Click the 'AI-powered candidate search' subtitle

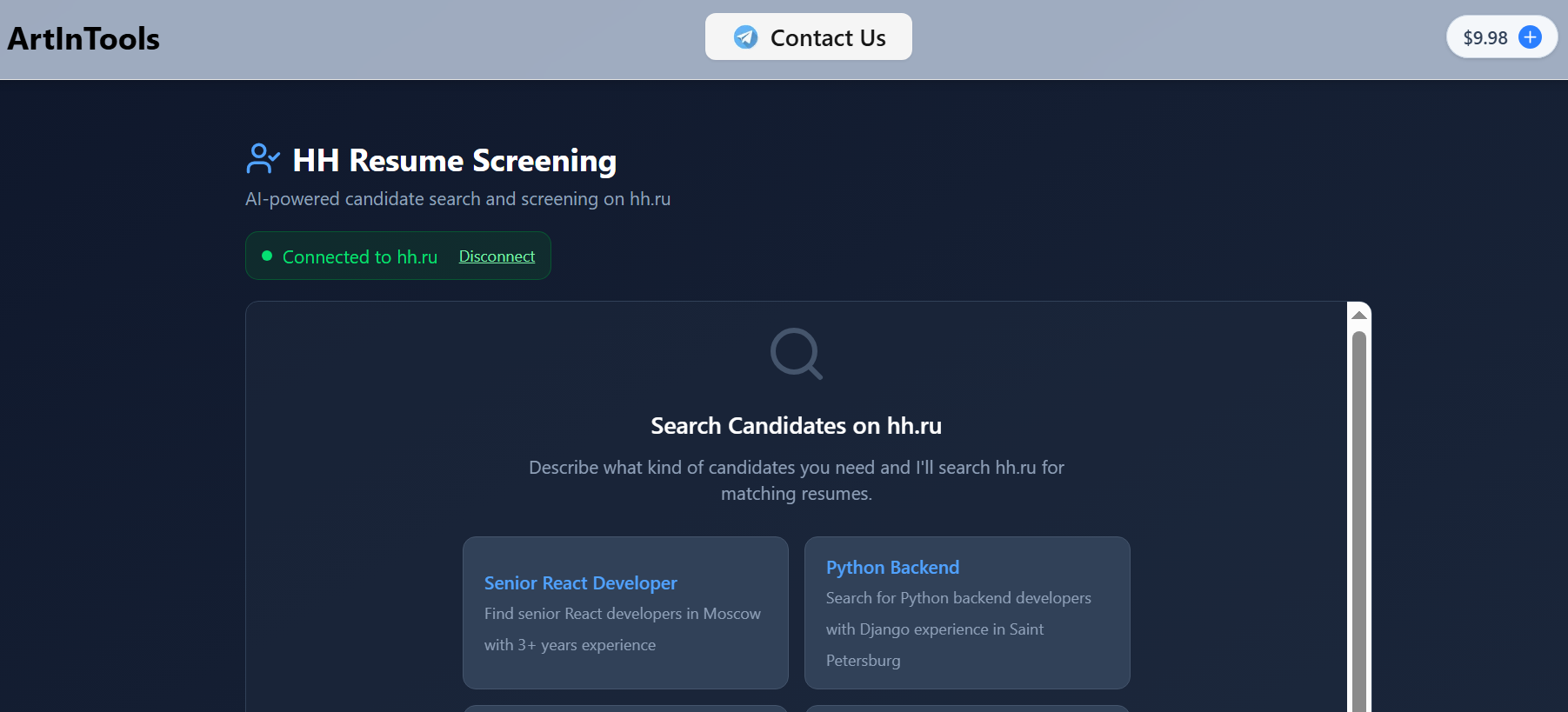coord(457,199)
